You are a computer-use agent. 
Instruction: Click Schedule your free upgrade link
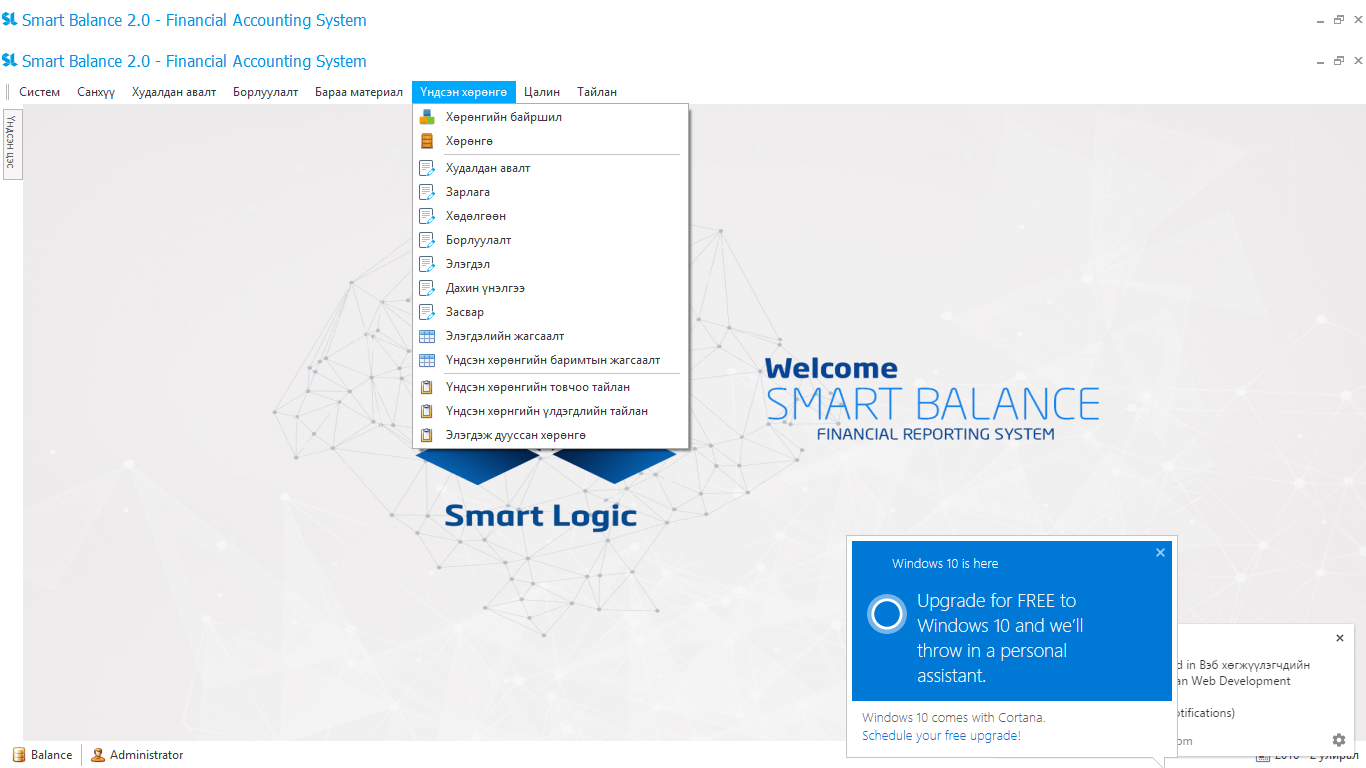point(941,735)
